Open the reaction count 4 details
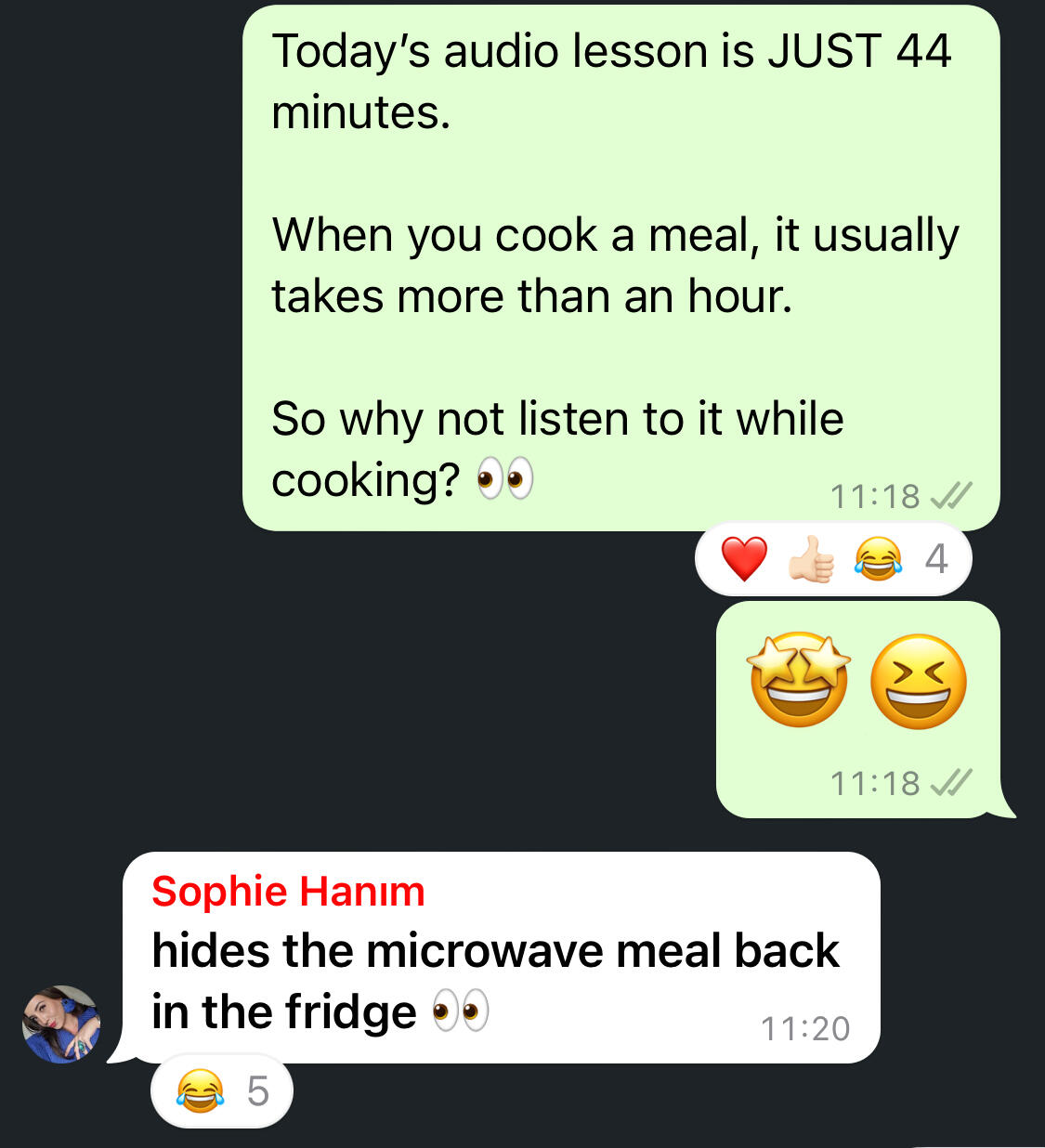The height and width of the screenshot is (1148, 1045). pos(936,559)
